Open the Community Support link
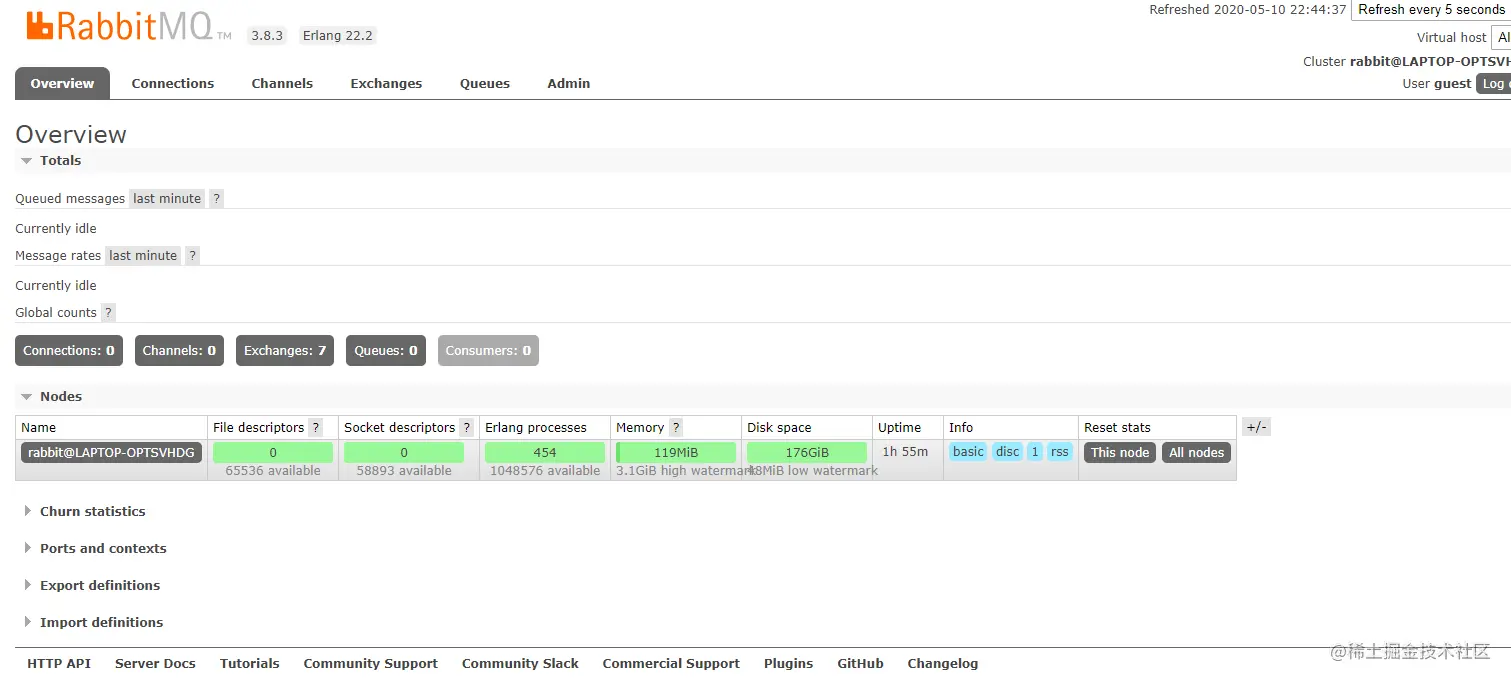The width and height of the screenshot is (1511, 682). tap(371, 663)
